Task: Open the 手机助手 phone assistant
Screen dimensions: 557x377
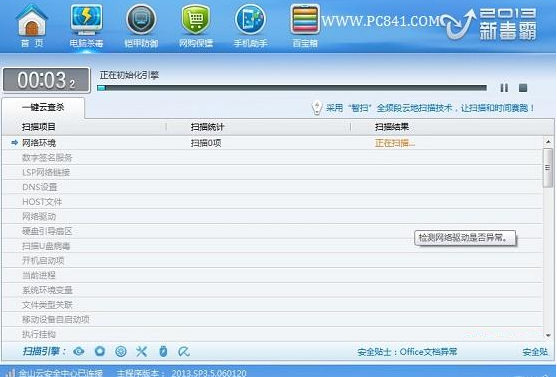Action: (250, 26)
